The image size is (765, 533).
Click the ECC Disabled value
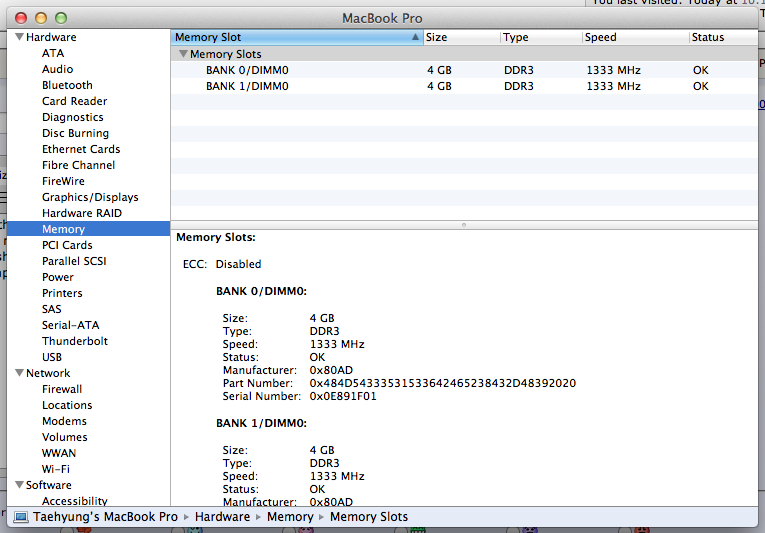point(239,264)
